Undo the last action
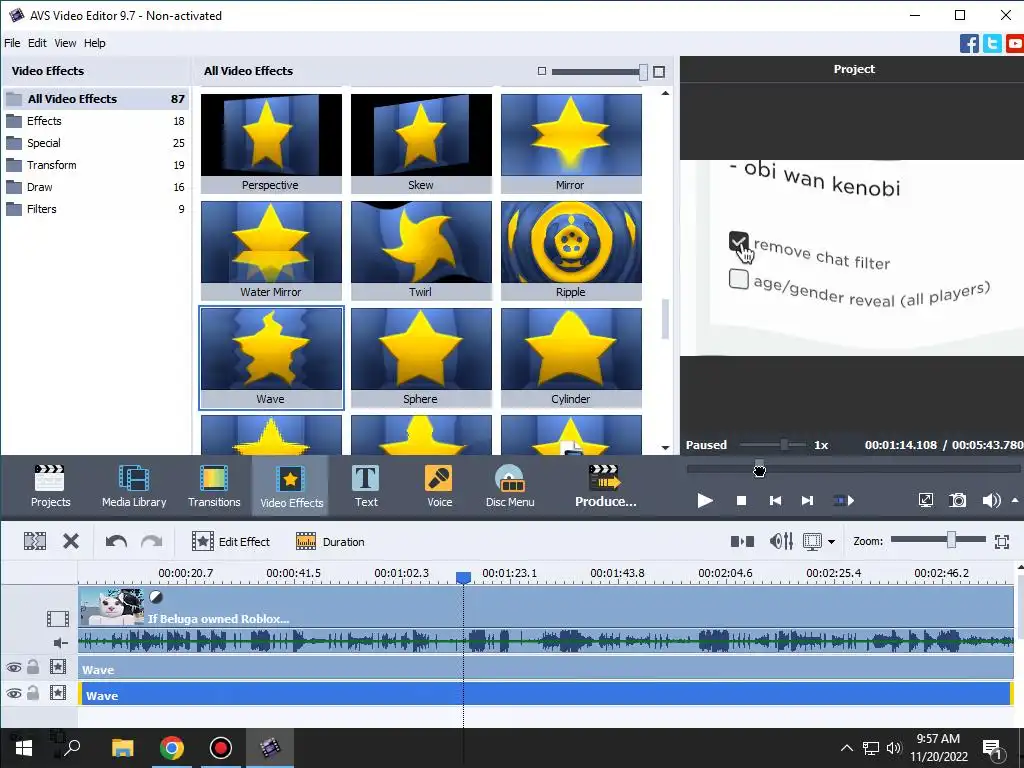The image size is (1024, 768). click(x=116, y=541)
